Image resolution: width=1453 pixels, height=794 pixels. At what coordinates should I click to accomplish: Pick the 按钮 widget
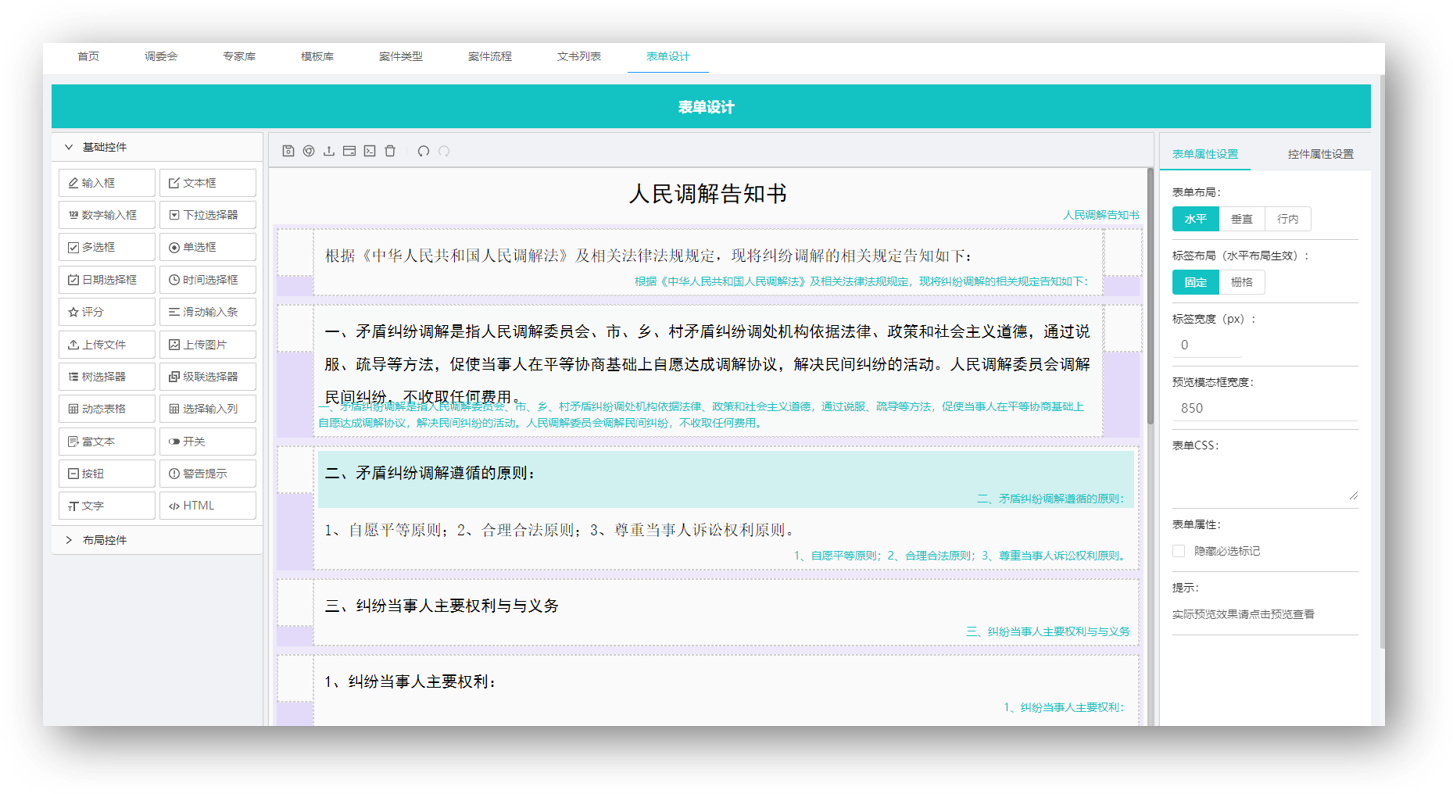[x=107, y=473]
